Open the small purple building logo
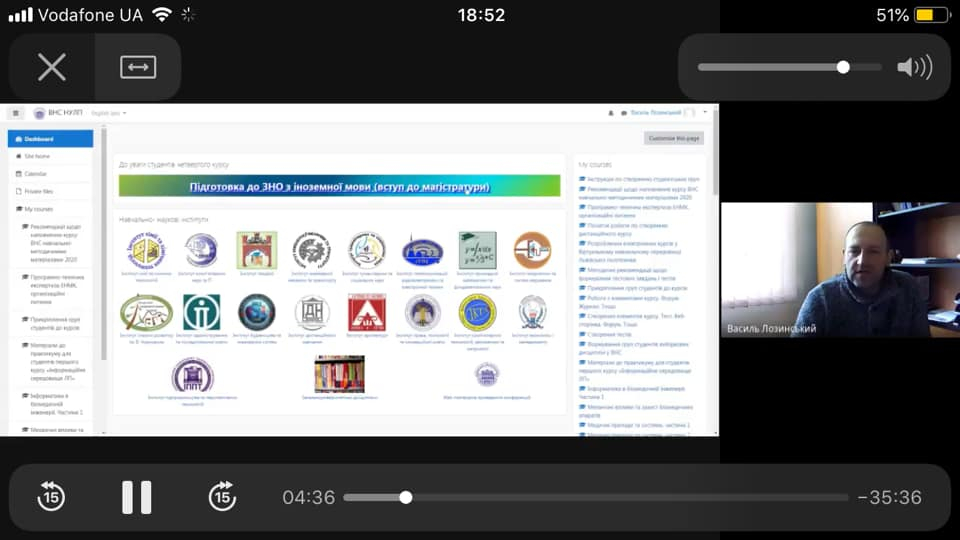The height and width of the screenshot is (540, 960). 487,374
